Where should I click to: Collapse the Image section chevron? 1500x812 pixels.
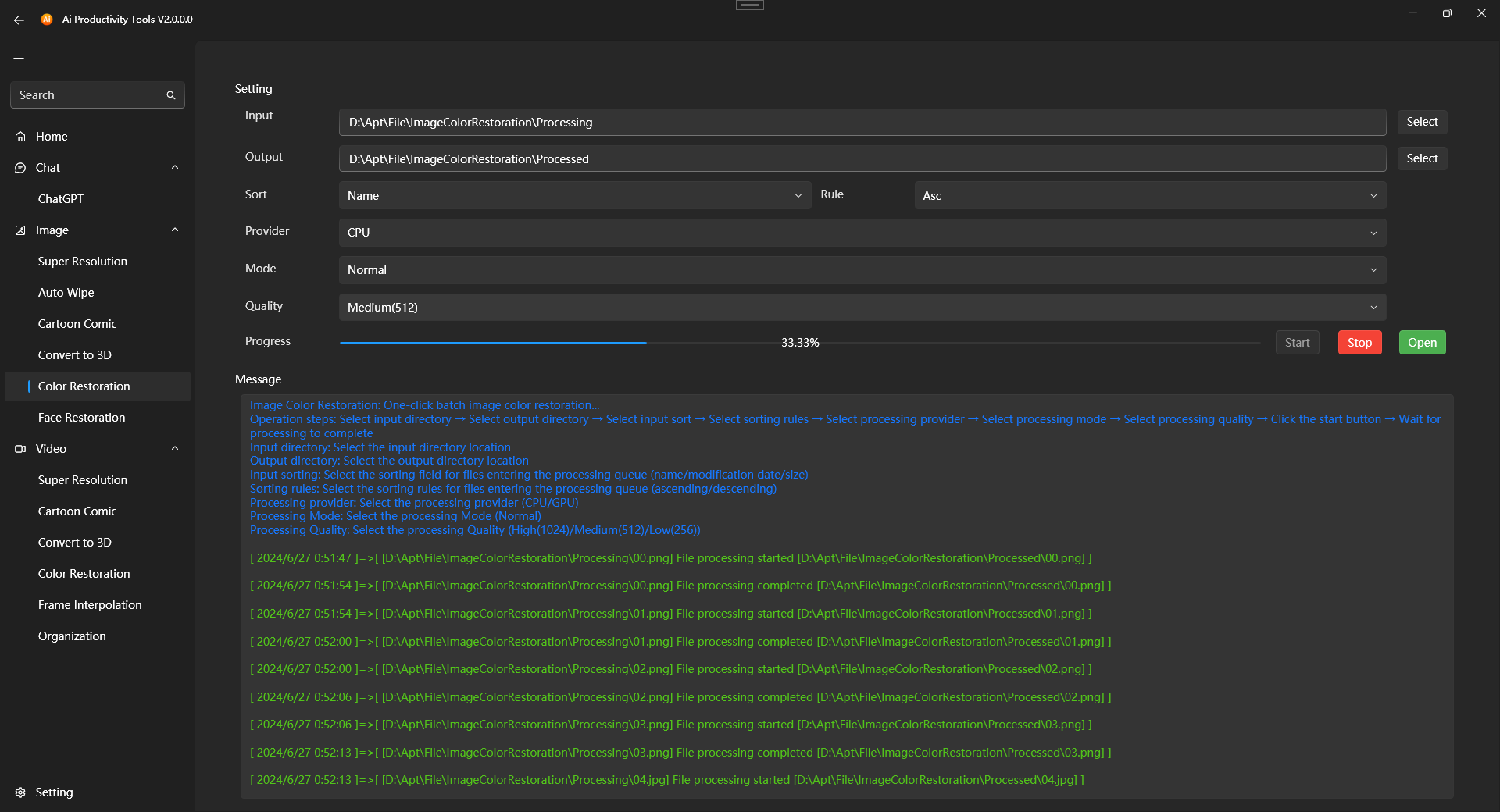(175, 230)
